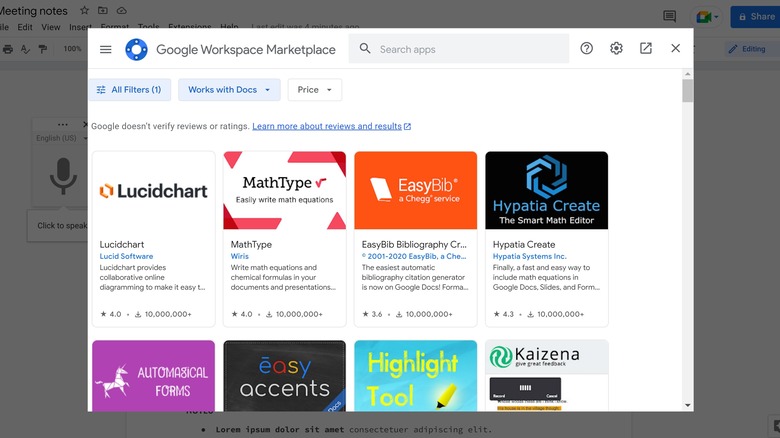Viewport: 780px width, 438px height.
Task: Click the Google Workspace Marketplace logo
Action: (x=136, y=49)
